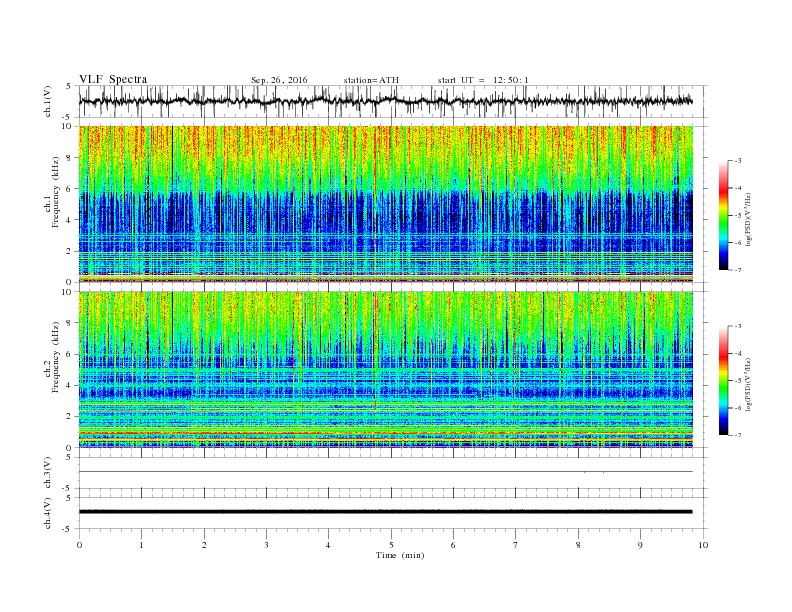Click the ch.1 spectrogram color bar

point(724,215)
